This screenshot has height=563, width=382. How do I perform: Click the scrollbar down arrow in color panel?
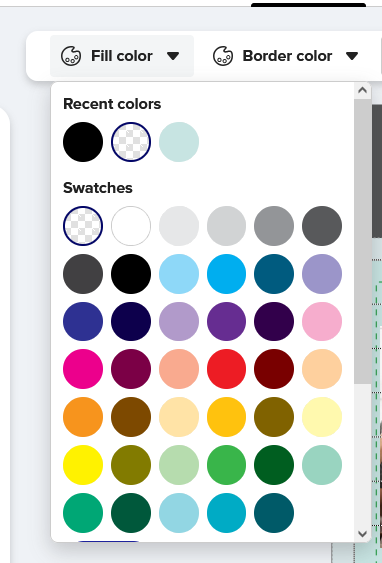click(x=362, y=534)
